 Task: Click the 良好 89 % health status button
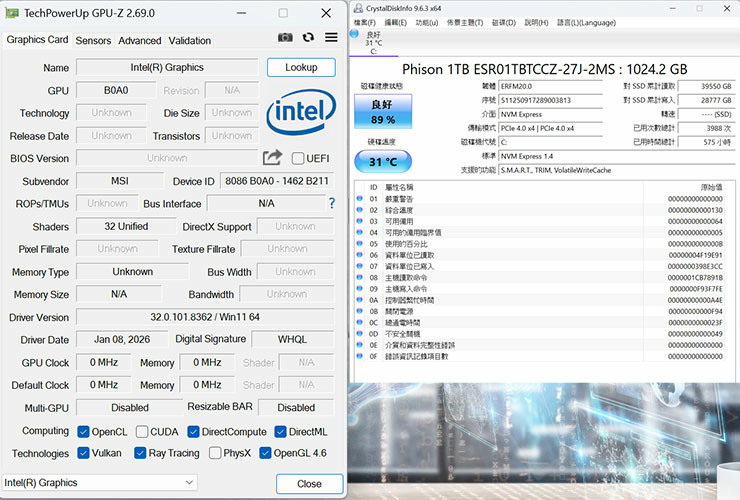click(383, 111)
